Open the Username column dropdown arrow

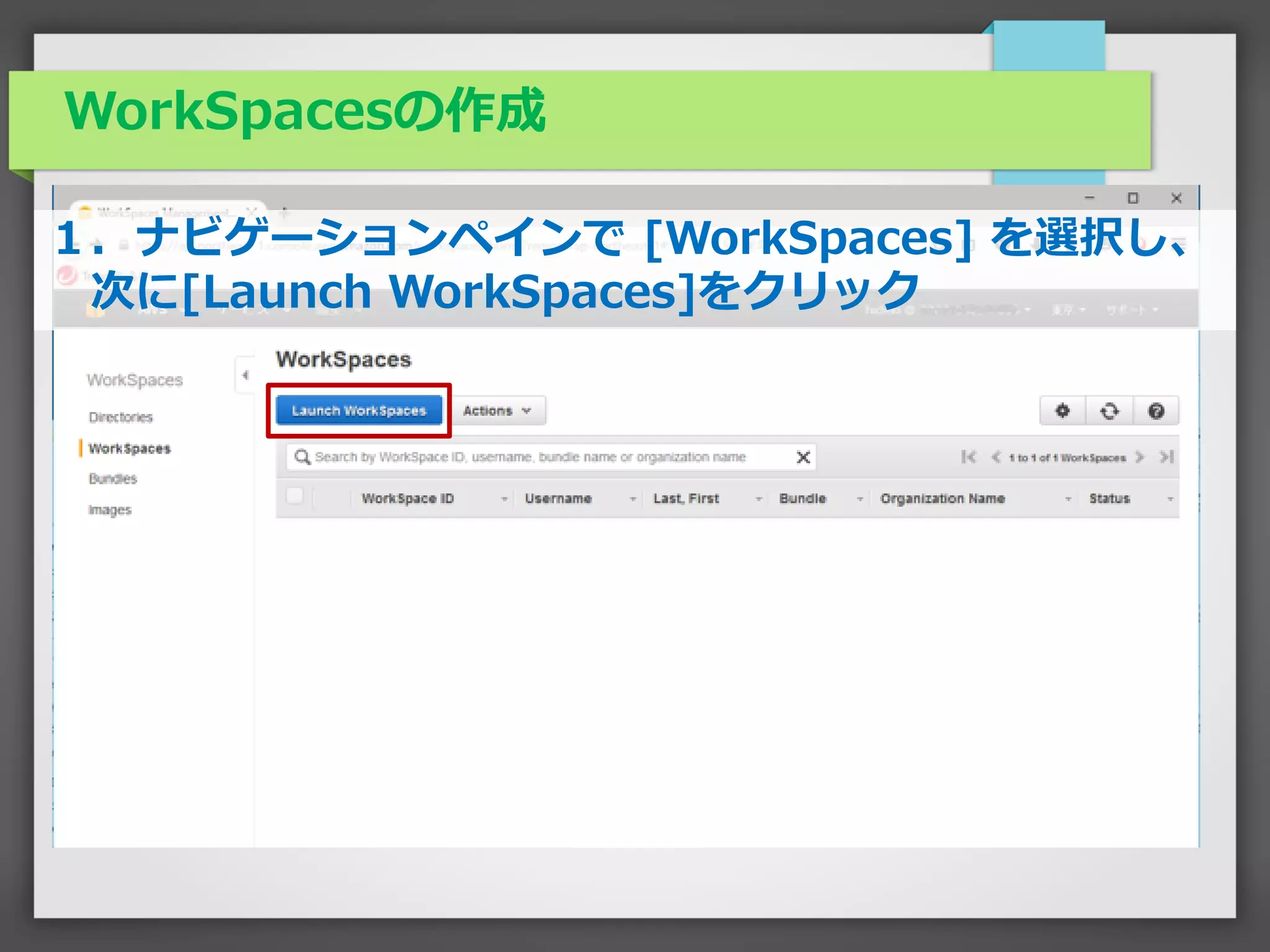(633, 499)
